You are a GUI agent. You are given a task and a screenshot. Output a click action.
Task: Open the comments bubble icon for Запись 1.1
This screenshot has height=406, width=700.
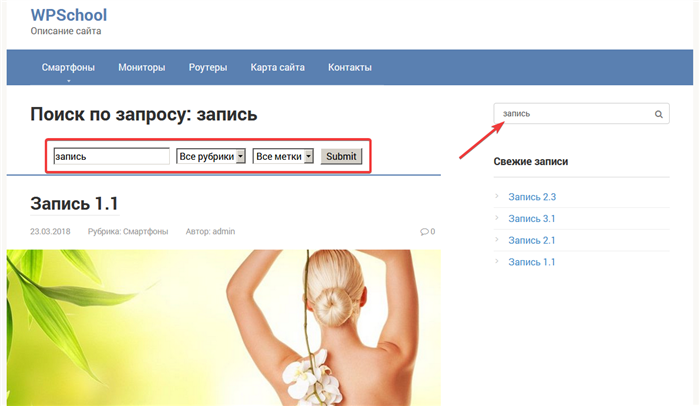pos(424,232)
